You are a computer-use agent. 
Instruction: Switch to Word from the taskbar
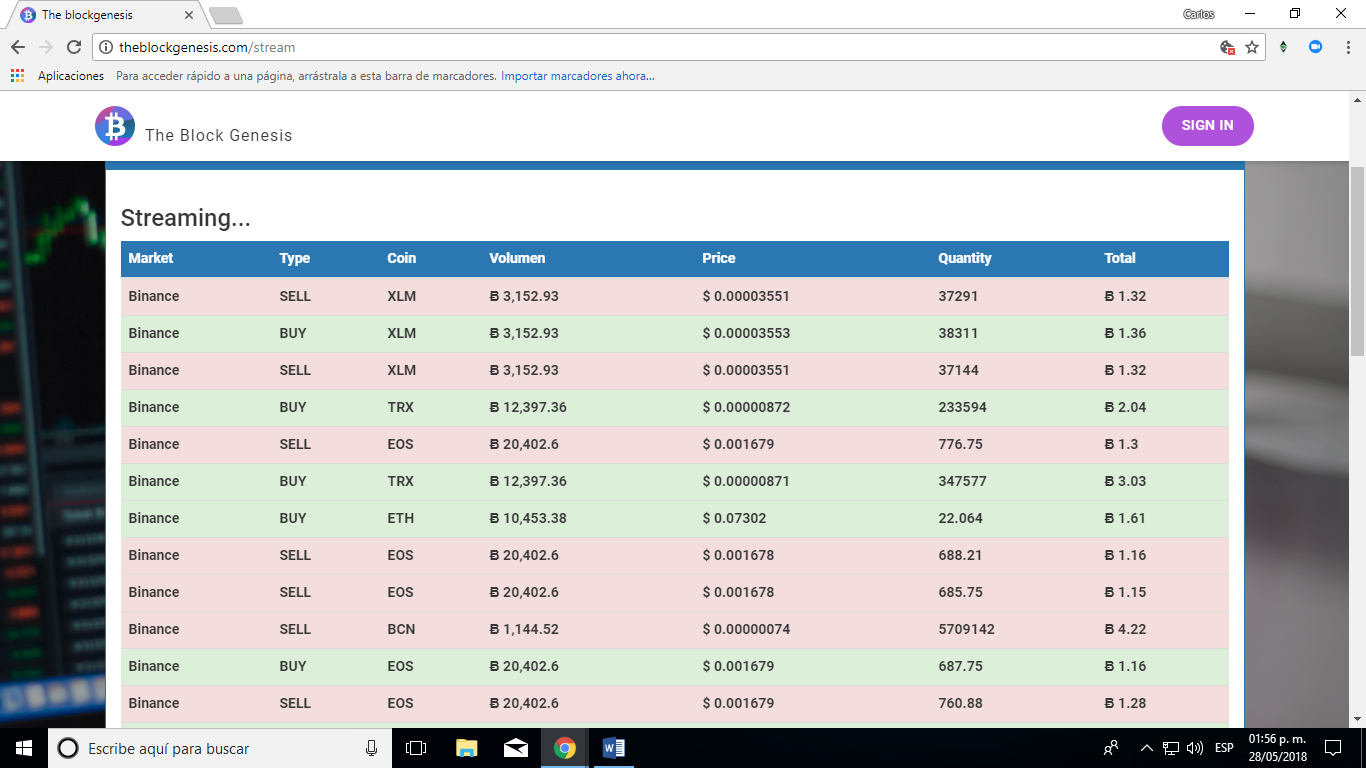(x=614, y=748)
